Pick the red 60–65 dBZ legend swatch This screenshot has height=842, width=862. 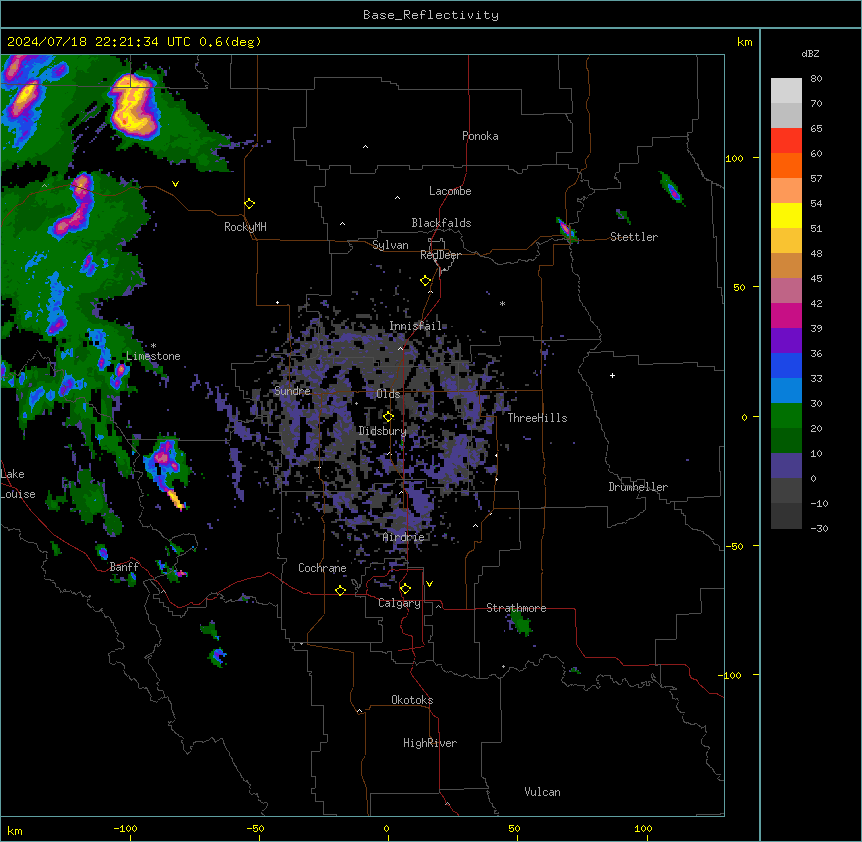coord(786,141)
